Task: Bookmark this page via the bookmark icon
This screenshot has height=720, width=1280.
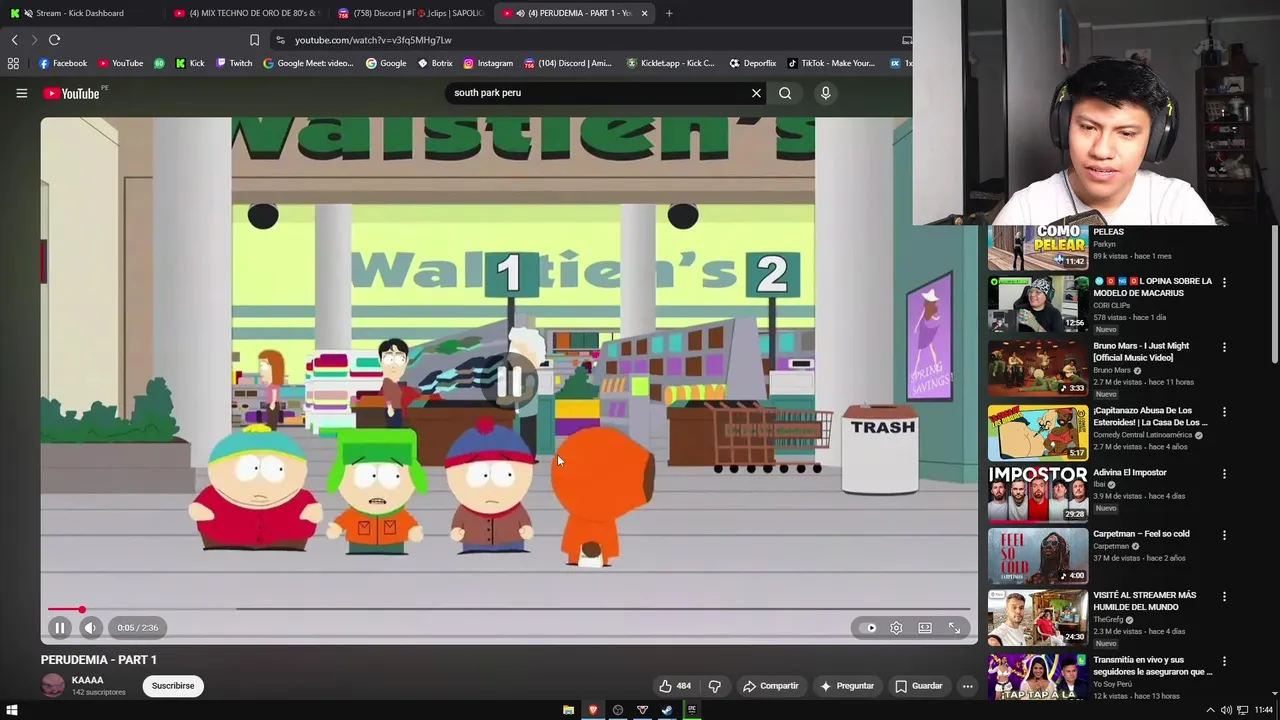Action: point(254,40)
